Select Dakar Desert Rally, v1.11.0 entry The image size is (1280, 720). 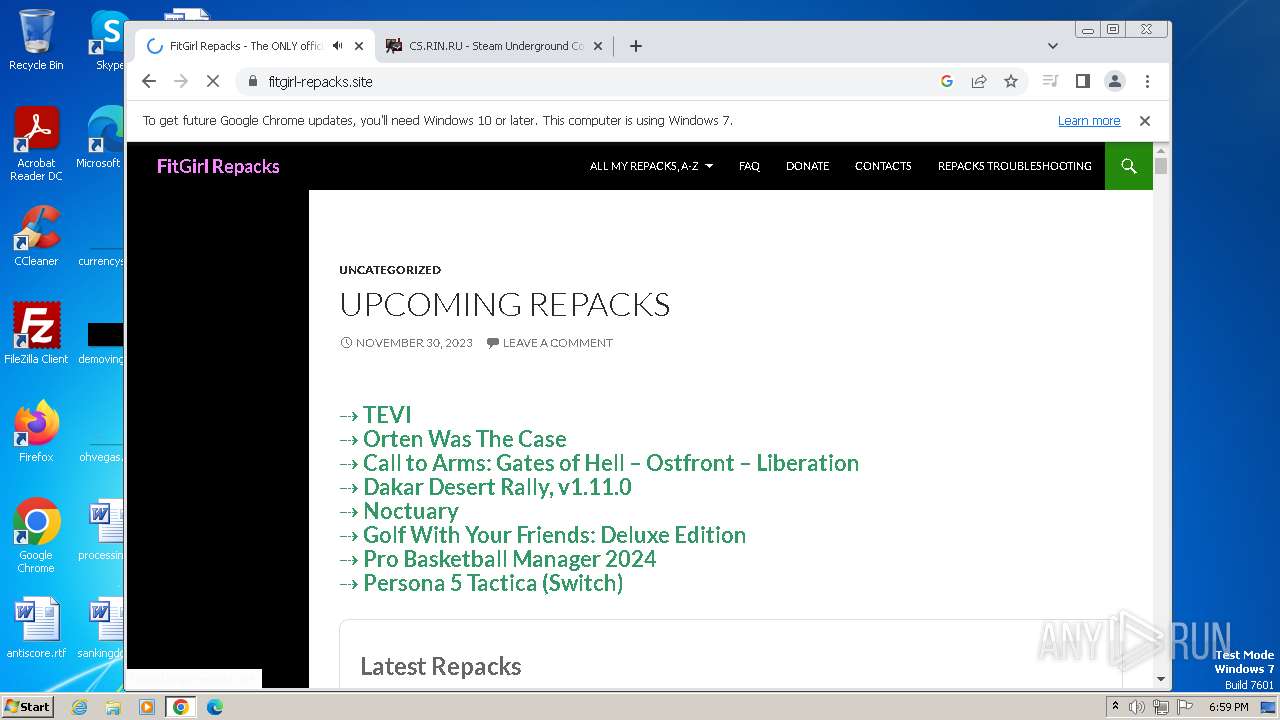point(497,487)
